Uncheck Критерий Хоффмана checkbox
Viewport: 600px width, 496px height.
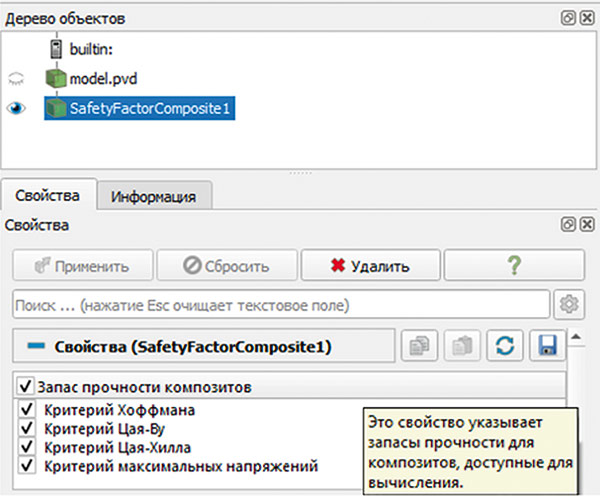click(27, 411)
